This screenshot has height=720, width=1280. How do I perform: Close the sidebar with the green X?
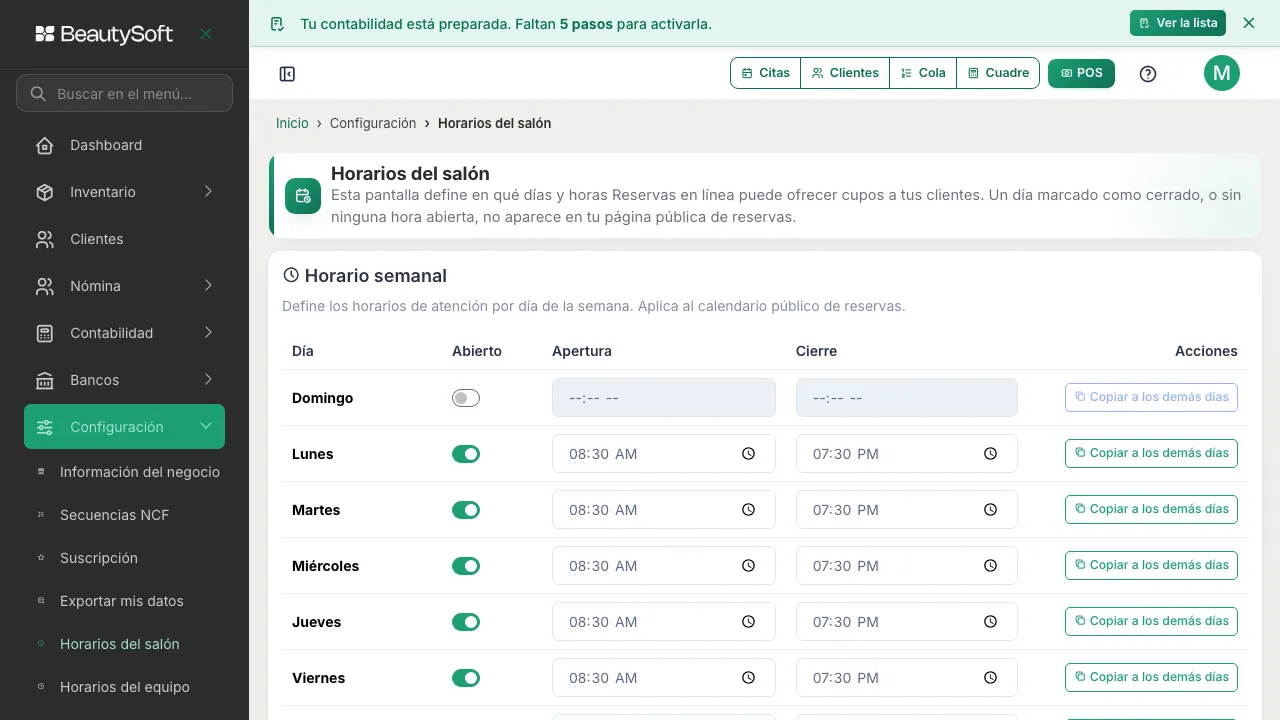[x=206, y=34]
